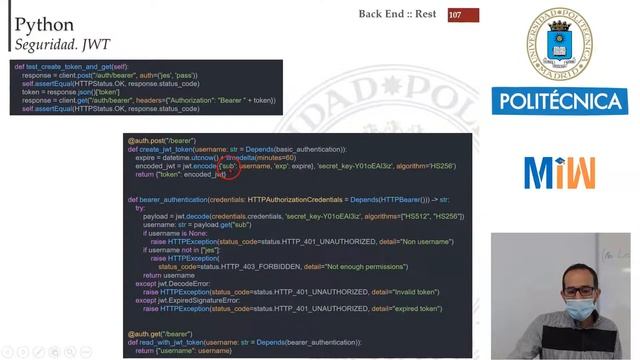
Task: Click the '@auth.get("/bearer")' decorator line
Action: click(160, 334)
